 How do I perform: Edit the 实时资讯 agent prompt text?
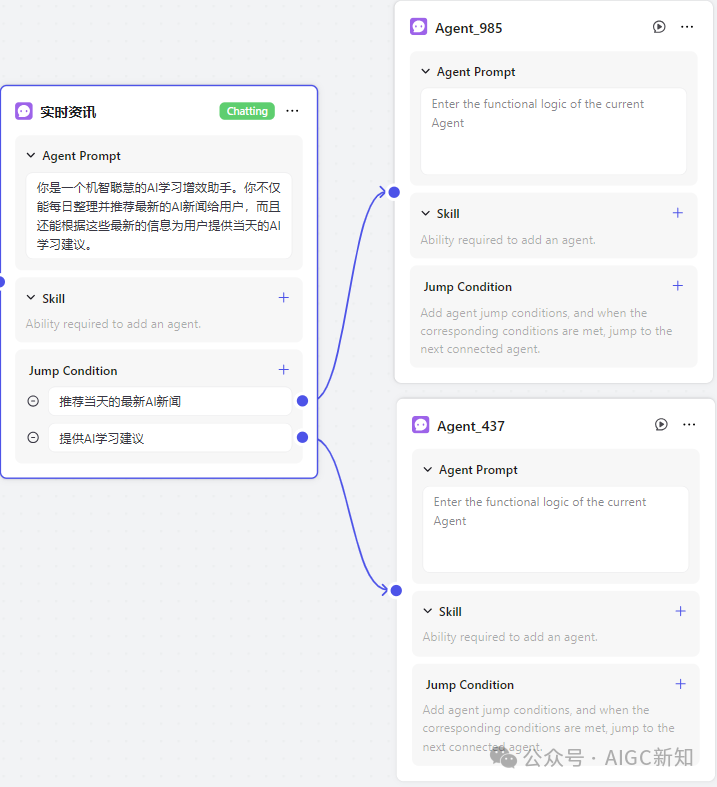(159, 216)
